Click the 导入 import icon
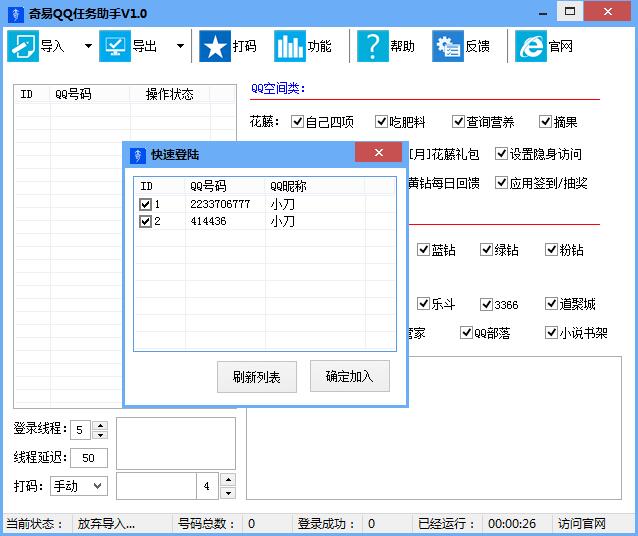 [x=23, y=46]
